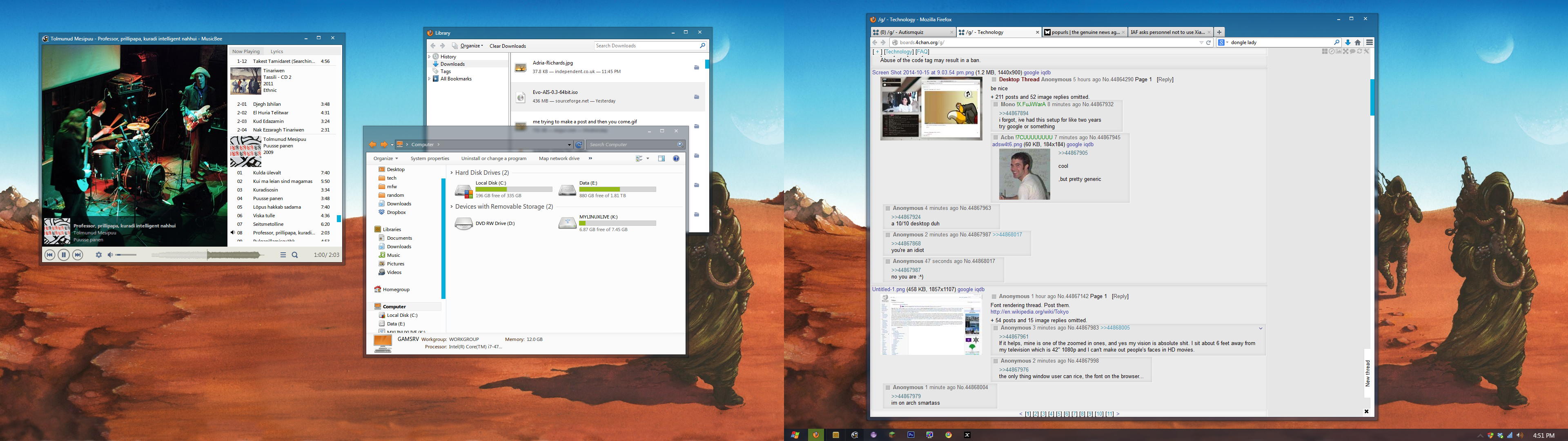Refresh the Computer explorer window

point(579,145)
